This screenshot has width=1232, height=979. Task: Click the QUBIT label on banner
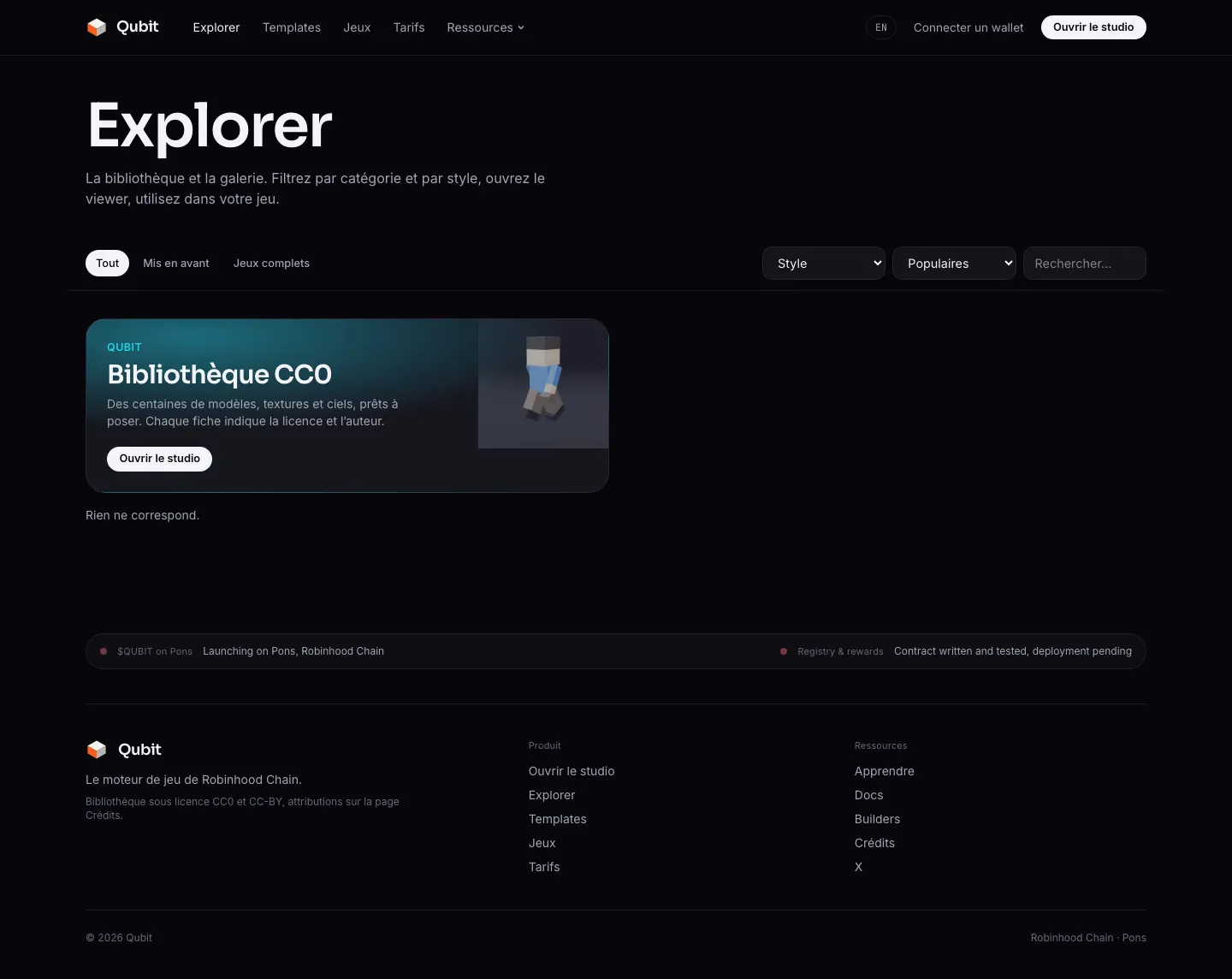124,347
